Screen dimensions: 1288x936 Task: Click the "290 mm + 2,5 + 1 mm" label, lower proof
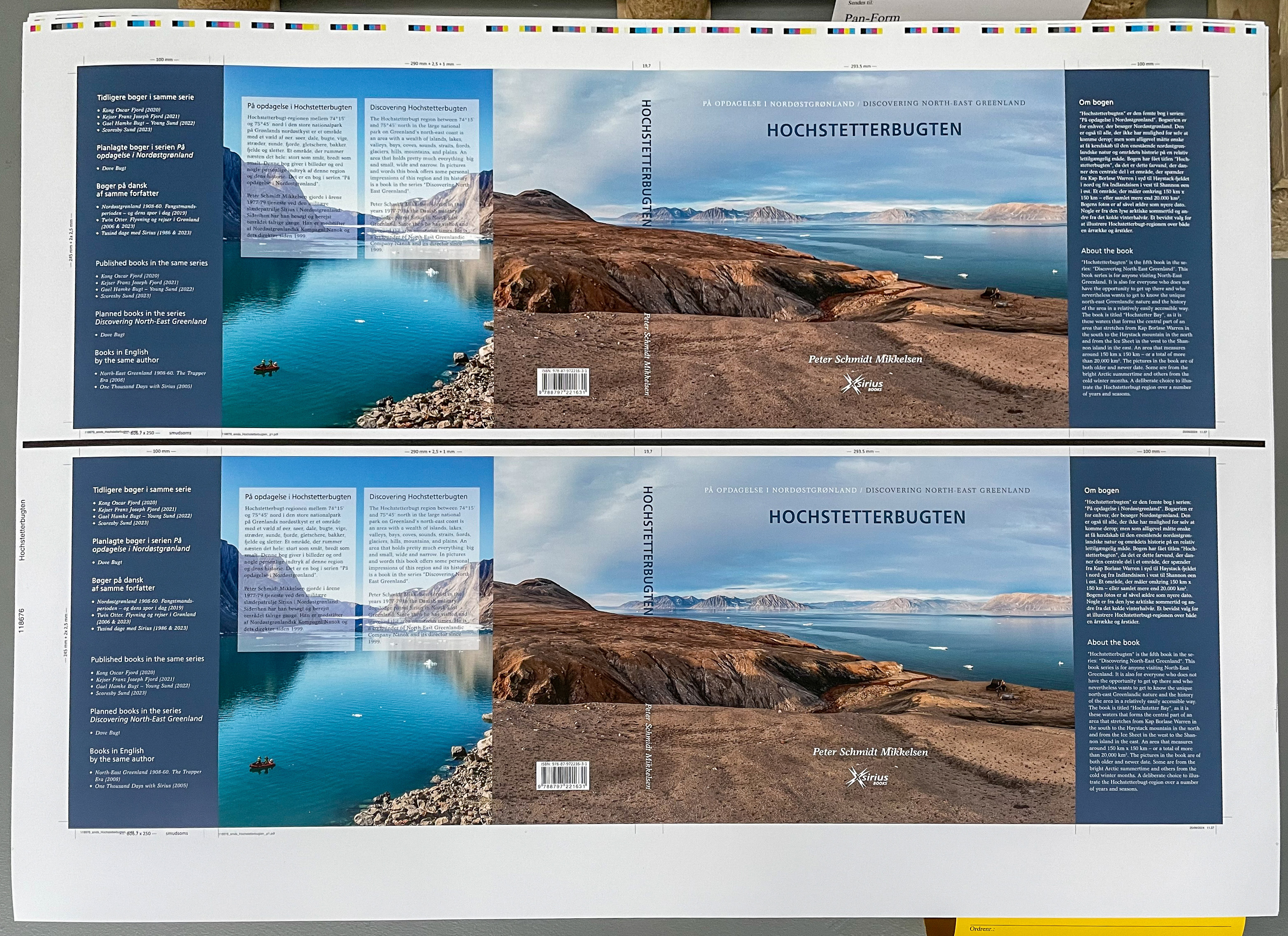[x=433, y=452]
